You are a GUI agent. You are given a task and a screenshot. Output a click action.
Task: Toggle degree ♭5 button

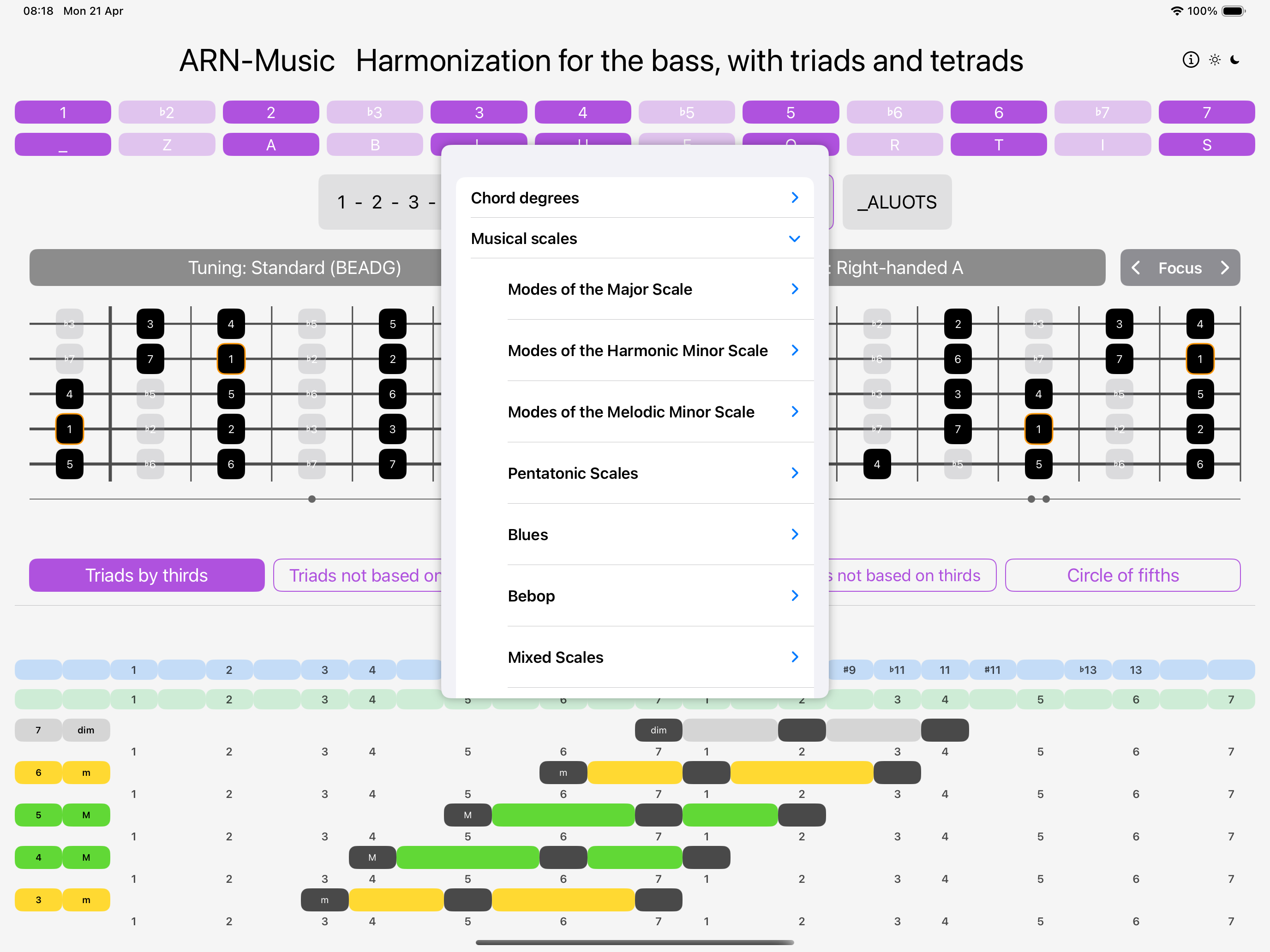[687, 112]
